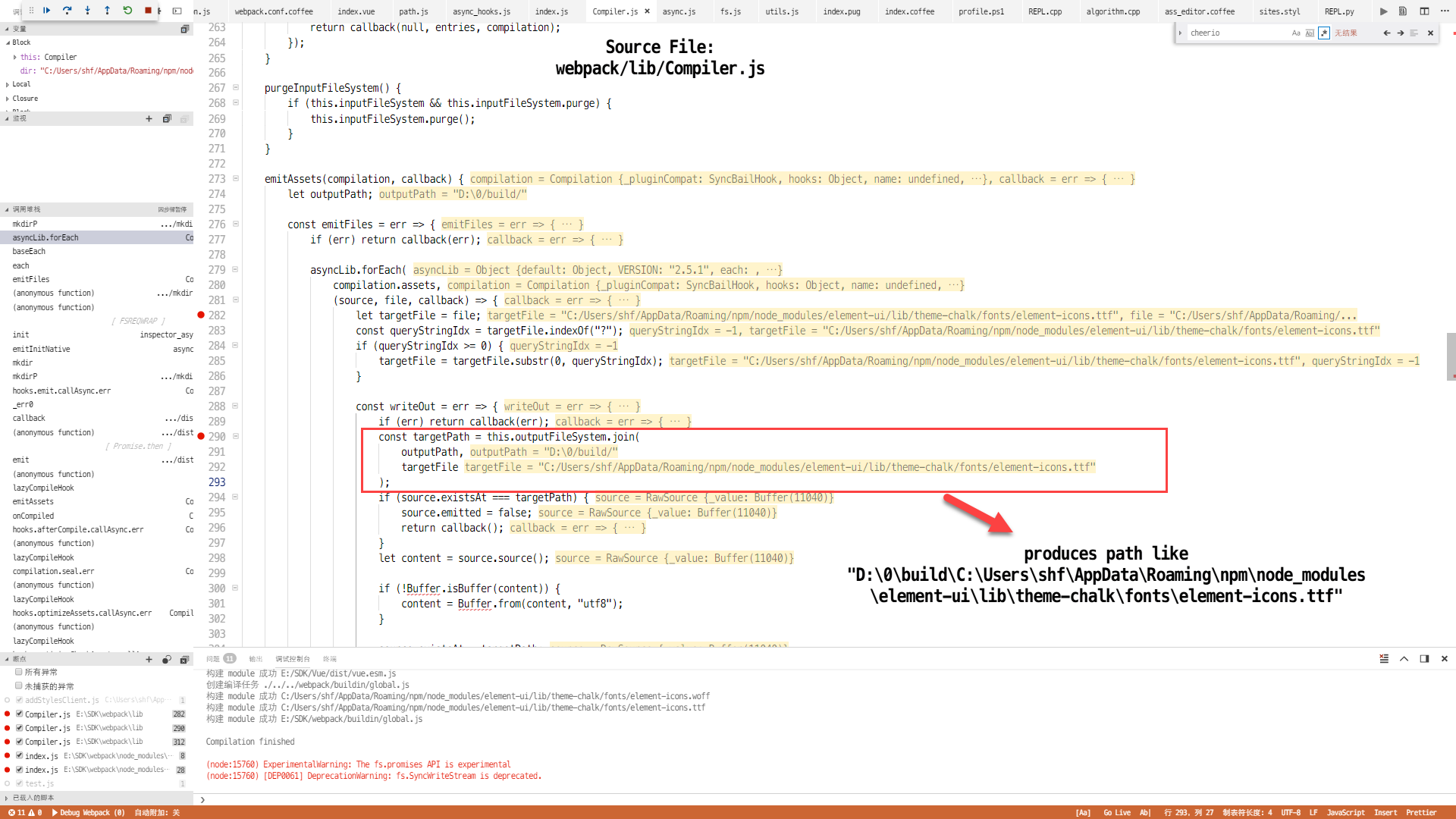This screenshot has width=1456, height=819.
Task: Click Prettier in the status bar
Action: 1421,812
